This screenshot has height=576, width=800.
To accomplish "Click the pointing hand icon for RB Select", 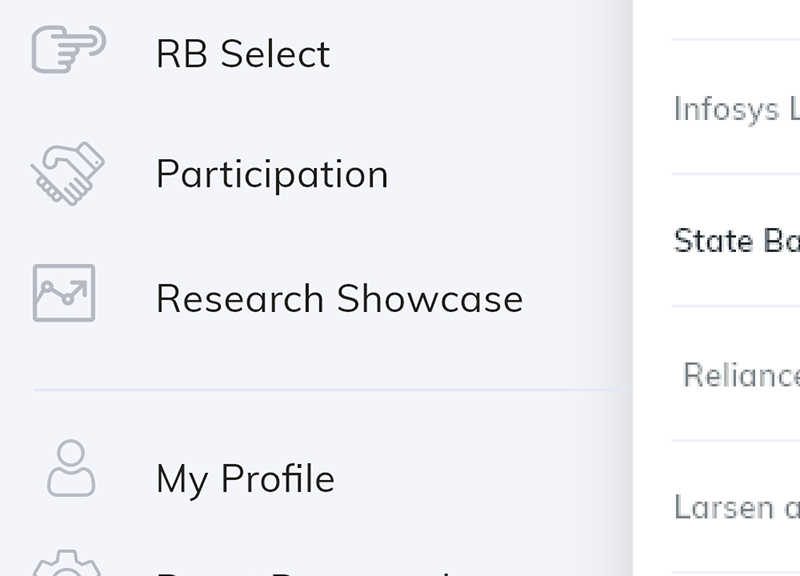I will click(68, 49).
